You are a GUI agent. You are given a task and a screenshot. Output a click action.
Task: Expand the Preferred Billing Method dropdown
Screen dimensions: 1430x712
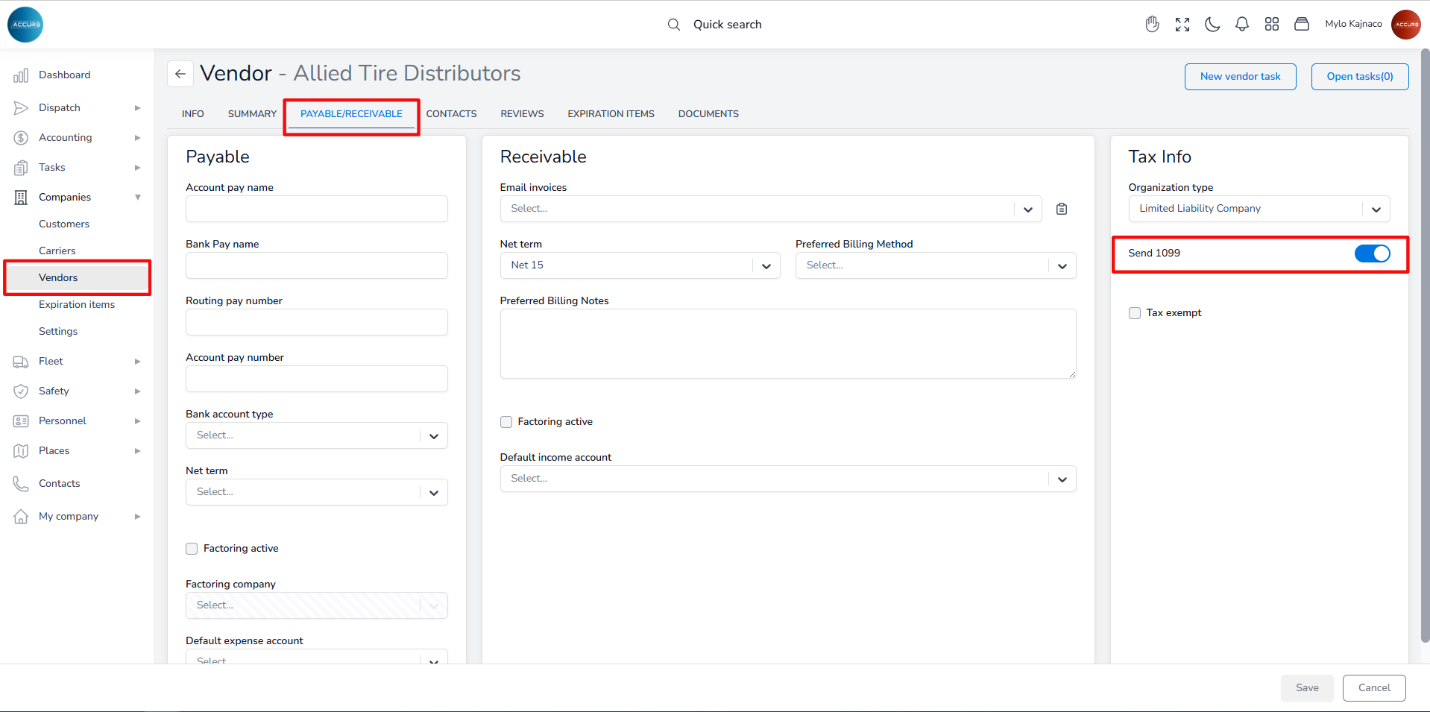click(935, 266)
